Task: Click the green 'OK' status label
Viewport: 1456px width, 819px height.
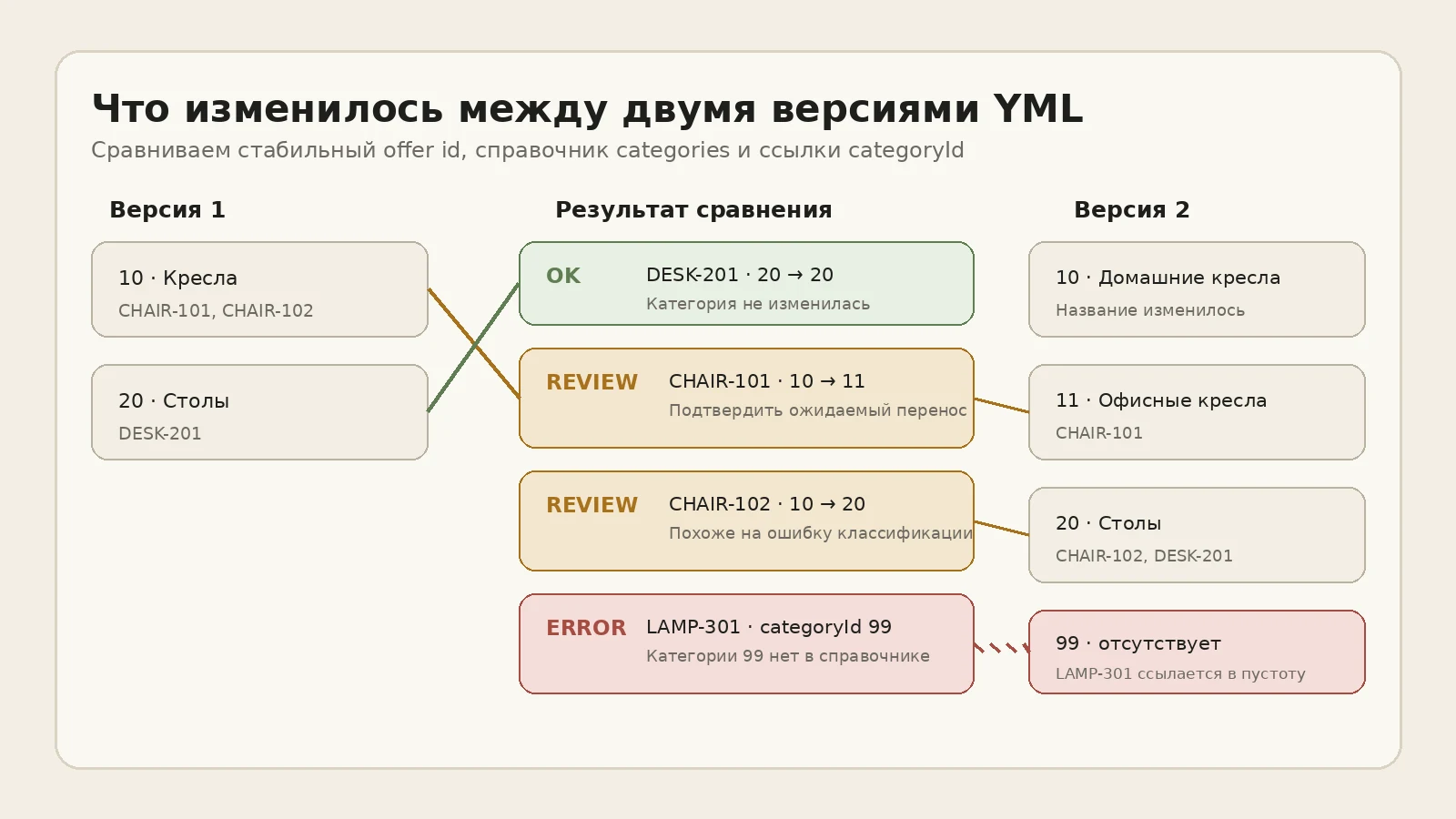Action: point(563,276)
